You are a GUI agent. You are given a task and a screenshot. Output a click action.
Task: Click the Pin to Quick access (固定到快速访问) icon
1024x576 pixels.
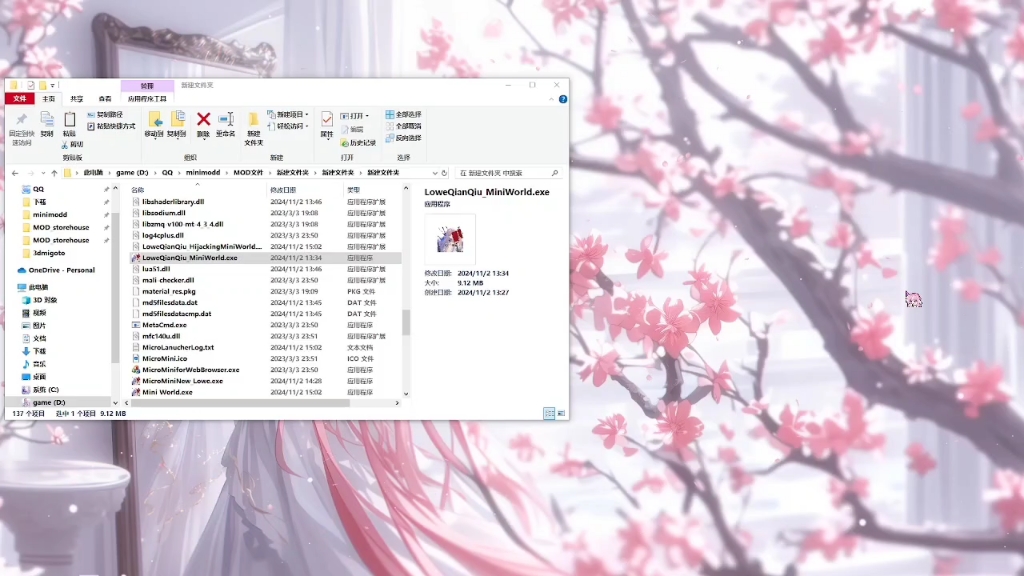pos(22,120)
